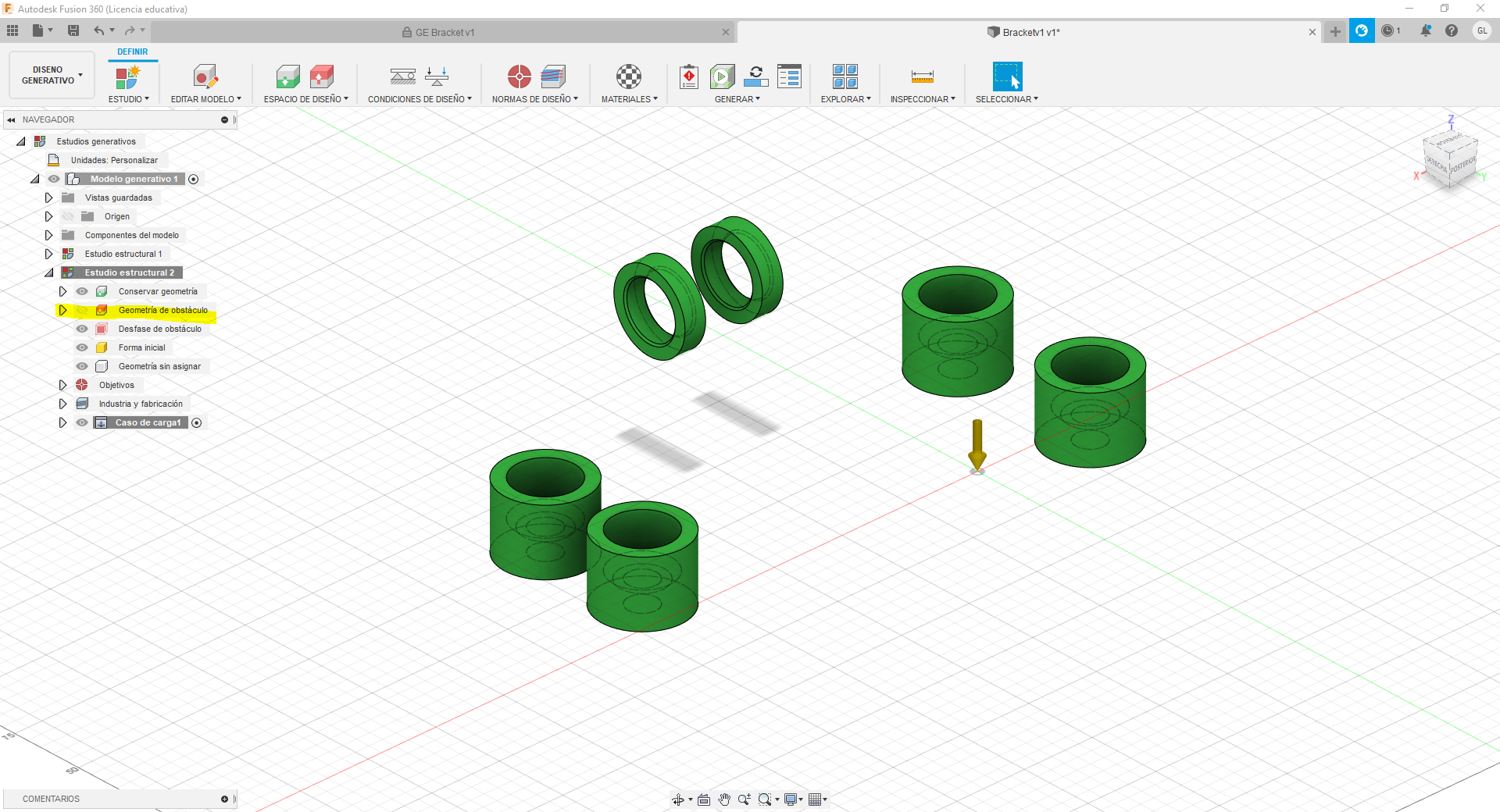Toggle visibility of Forma inicial
The width and height of the screenshot is (1500, 812).
[82, 347]
